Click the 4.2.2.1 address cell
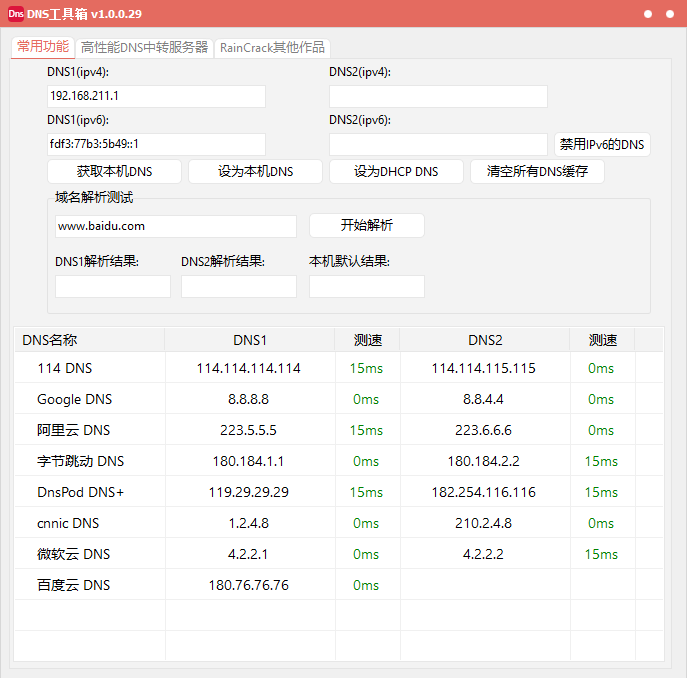The width and height of the screenshot is (687, 678). tap(249, 554)
